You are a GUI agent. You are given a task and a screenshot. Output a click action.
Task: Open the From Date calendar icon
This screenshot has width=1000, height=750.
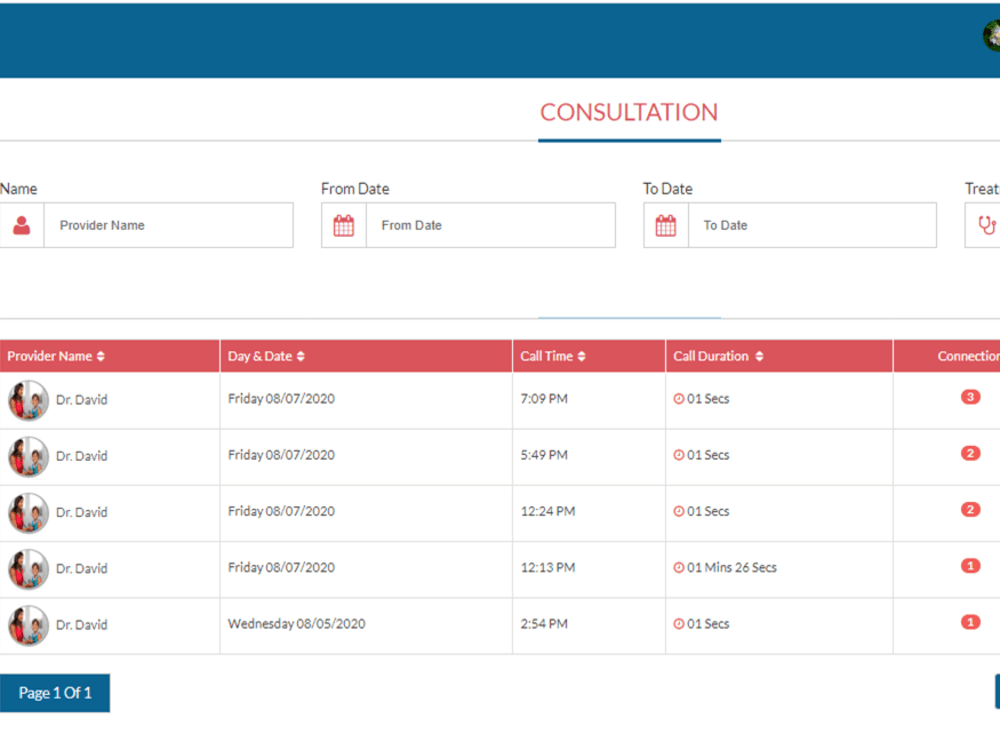coord(344,225)
